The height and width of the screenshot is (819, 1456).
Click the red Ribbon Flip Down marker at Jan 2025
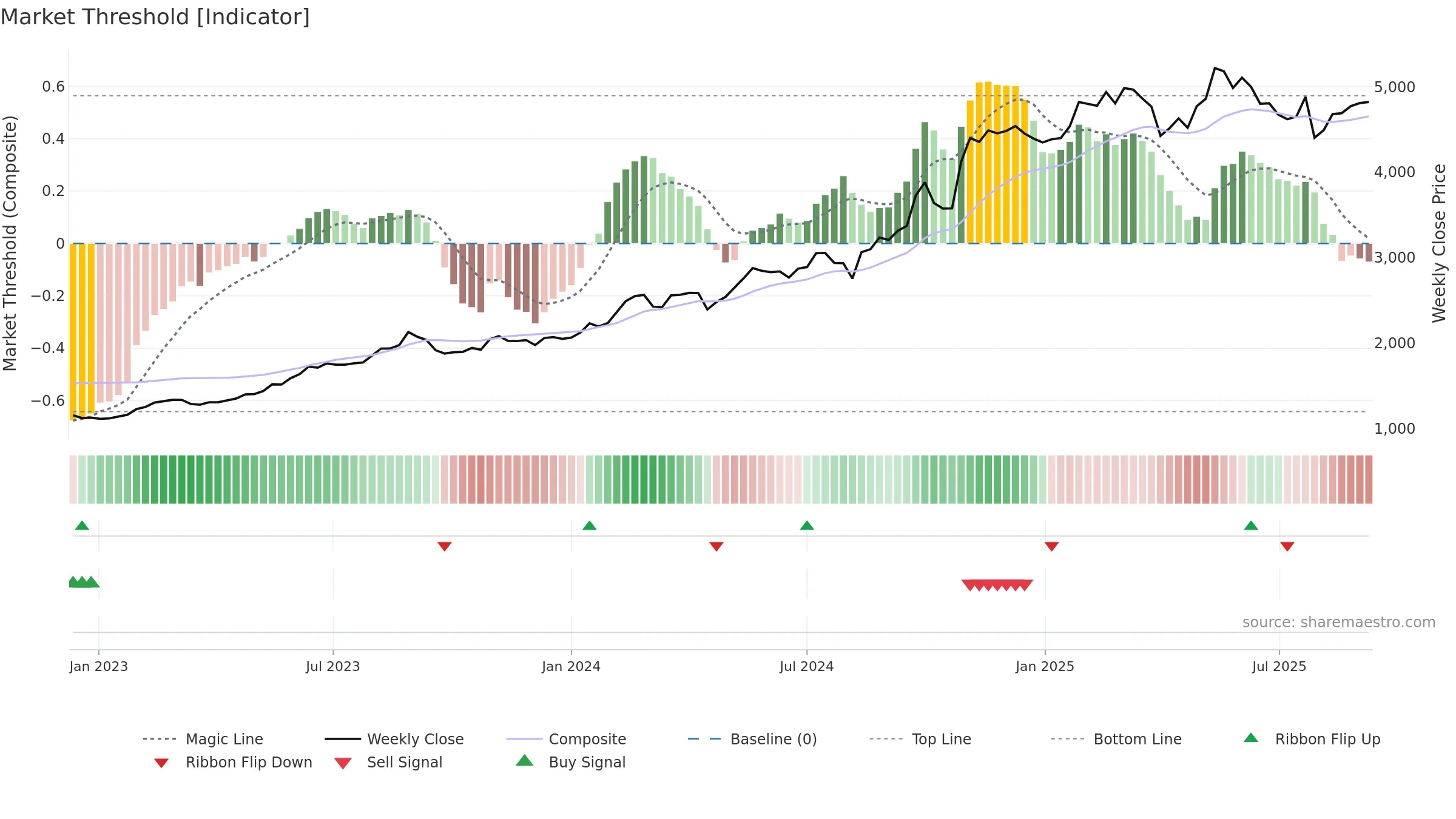pyautogui.click(x=1052, y=547)
